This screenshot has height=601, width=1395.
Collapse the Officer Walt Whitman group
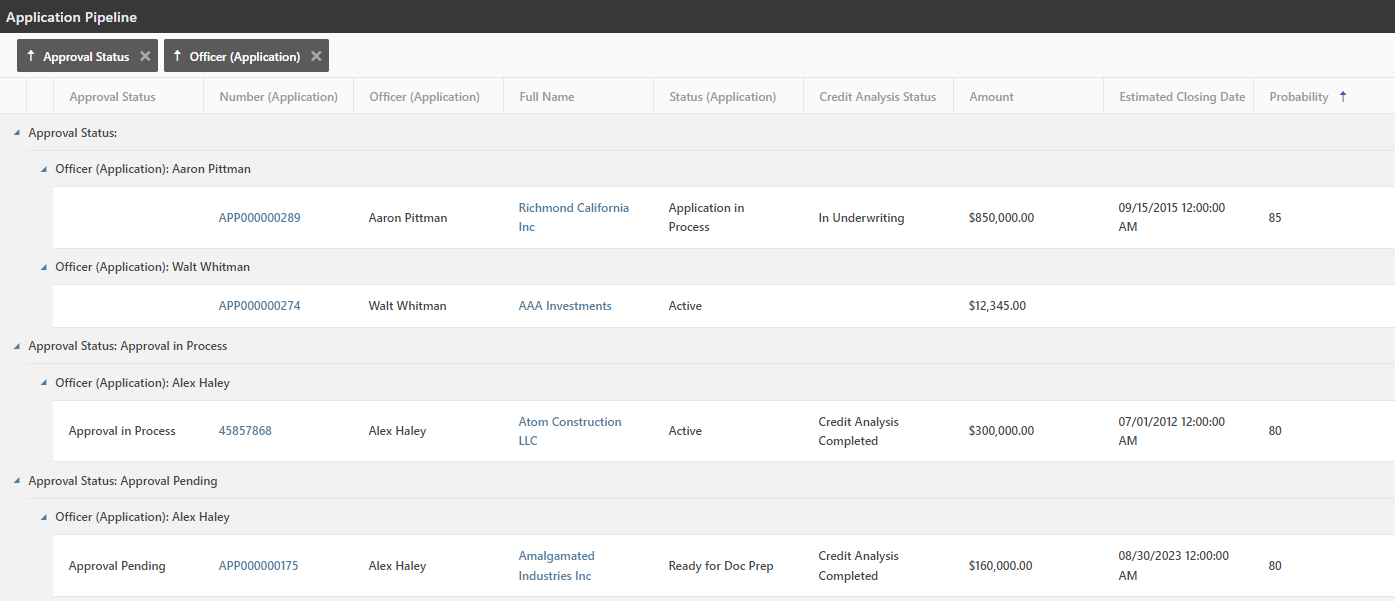43,268
